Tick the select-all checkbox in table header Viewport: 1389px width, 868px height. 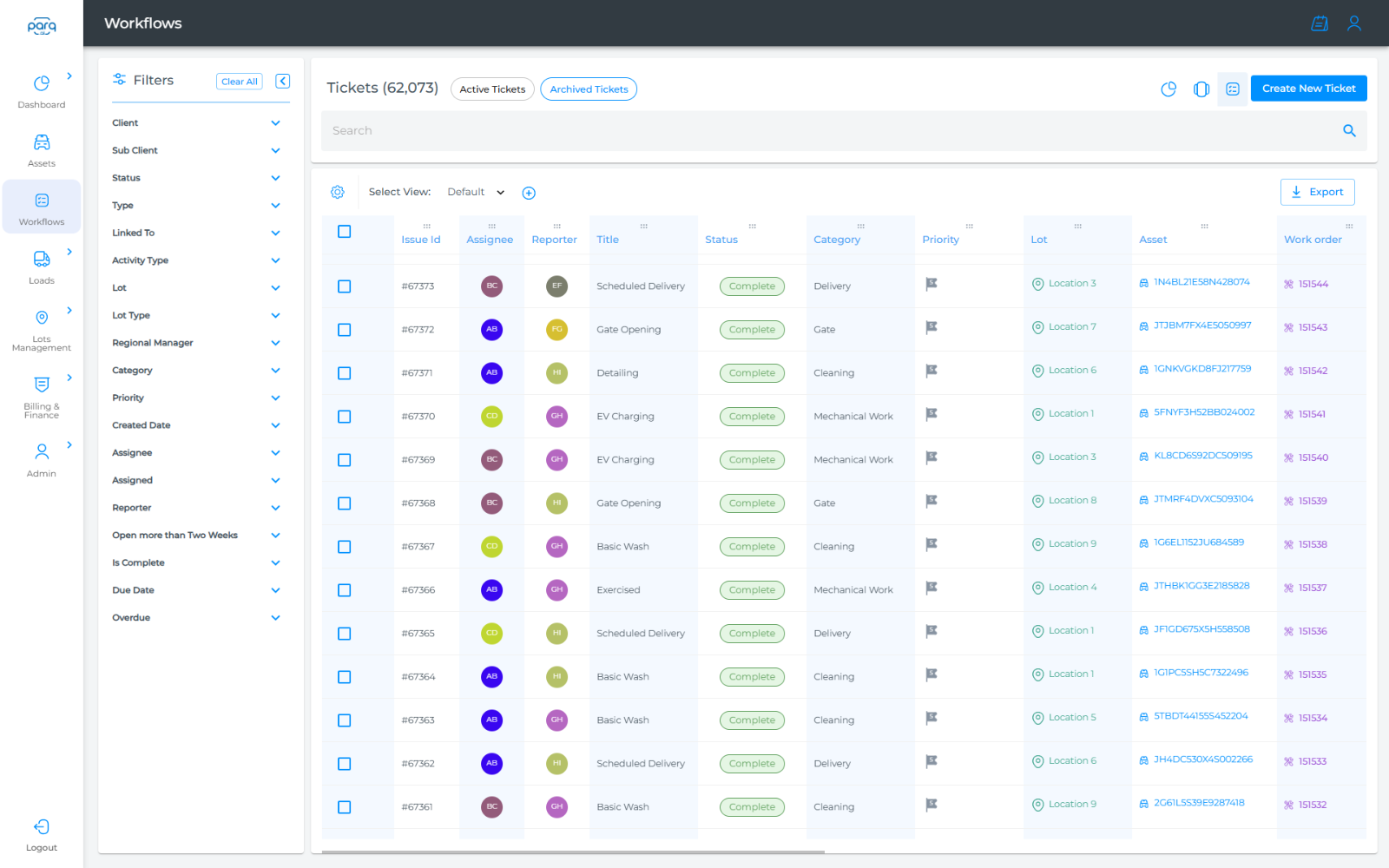344,232
